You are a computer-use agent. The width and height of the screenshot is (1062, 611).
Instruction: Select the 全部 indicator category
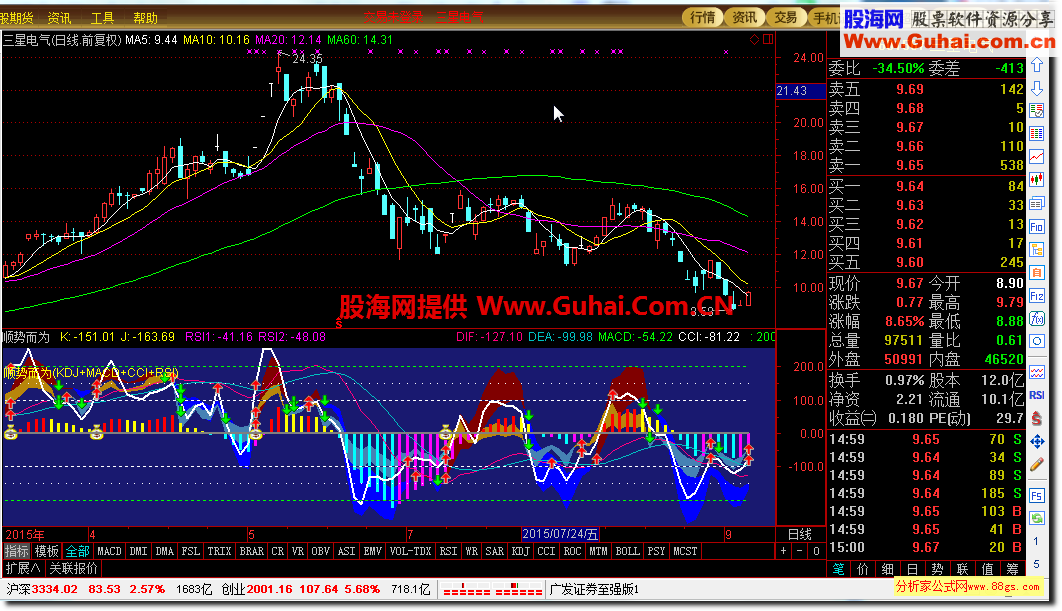77,551
